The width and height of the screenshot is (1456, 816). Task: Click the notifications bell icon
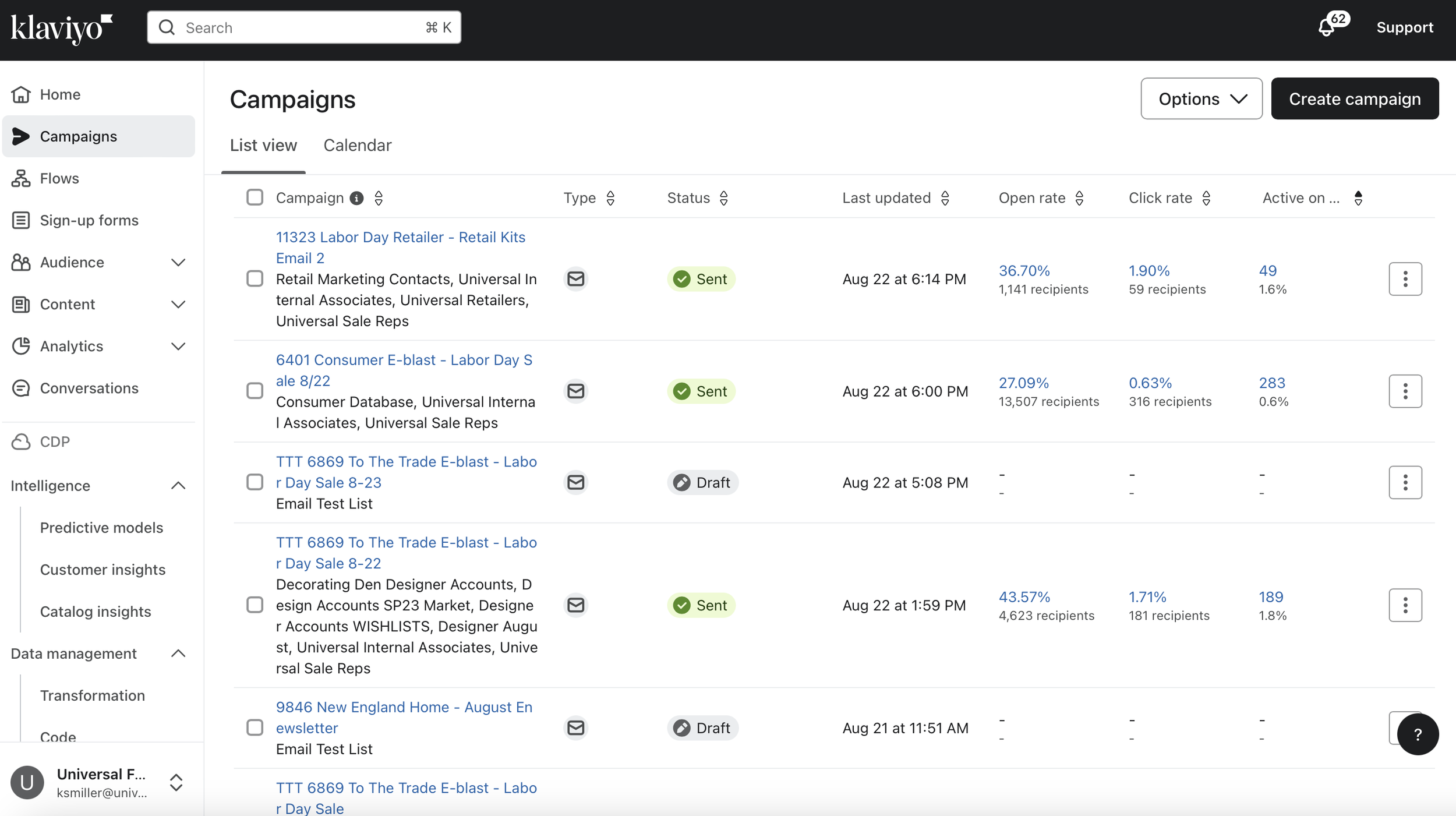[1327, 27]
